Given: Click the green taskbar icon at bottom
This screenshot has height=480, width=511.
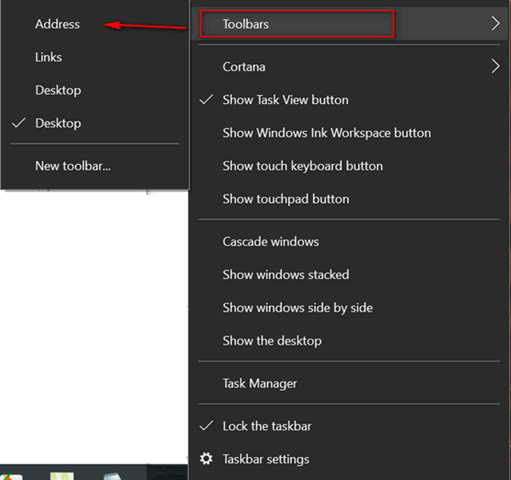Looking at the screenshot, I should pyautogui.click(x=62, y=476).
